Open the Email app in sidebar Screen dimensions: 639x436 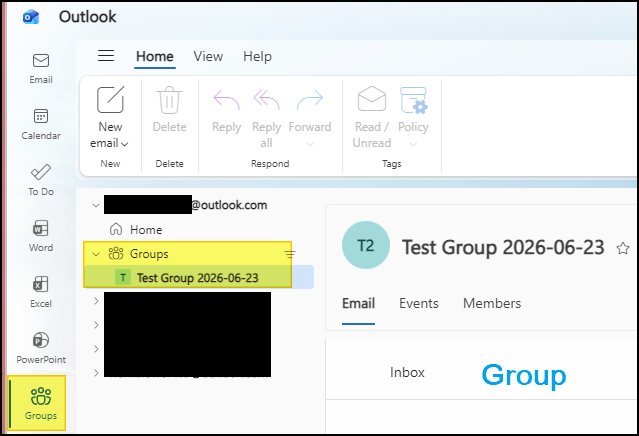(x=41, y=68)
